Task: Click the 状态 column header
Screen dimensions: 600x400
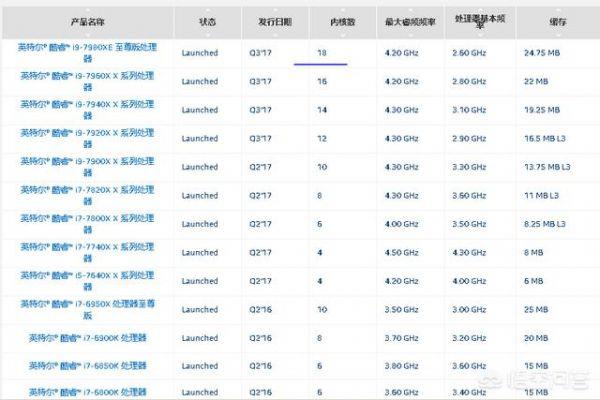Action: coord(206,20)
